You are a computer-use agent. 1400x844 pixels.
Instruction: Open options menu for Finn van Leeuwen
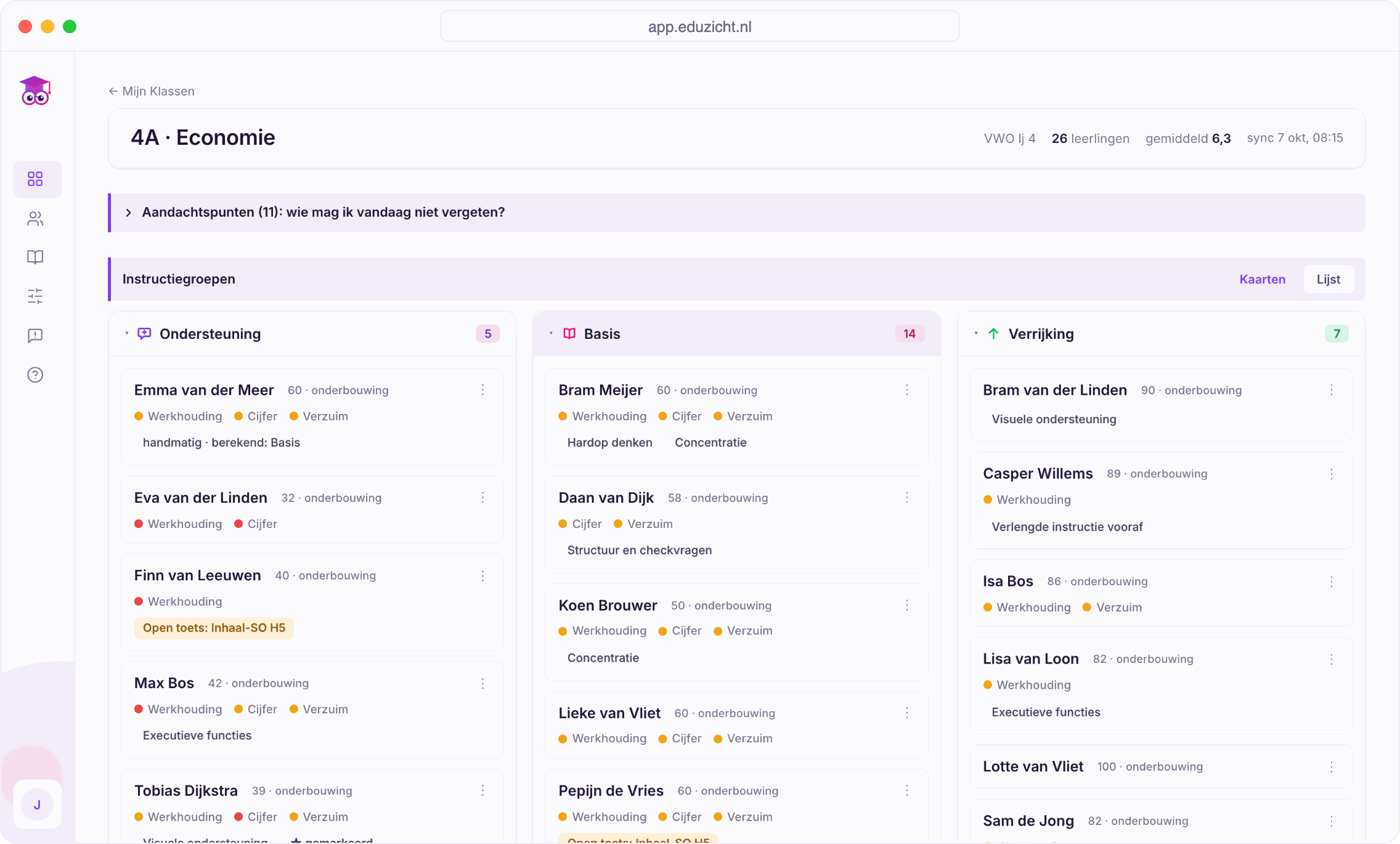483,575
